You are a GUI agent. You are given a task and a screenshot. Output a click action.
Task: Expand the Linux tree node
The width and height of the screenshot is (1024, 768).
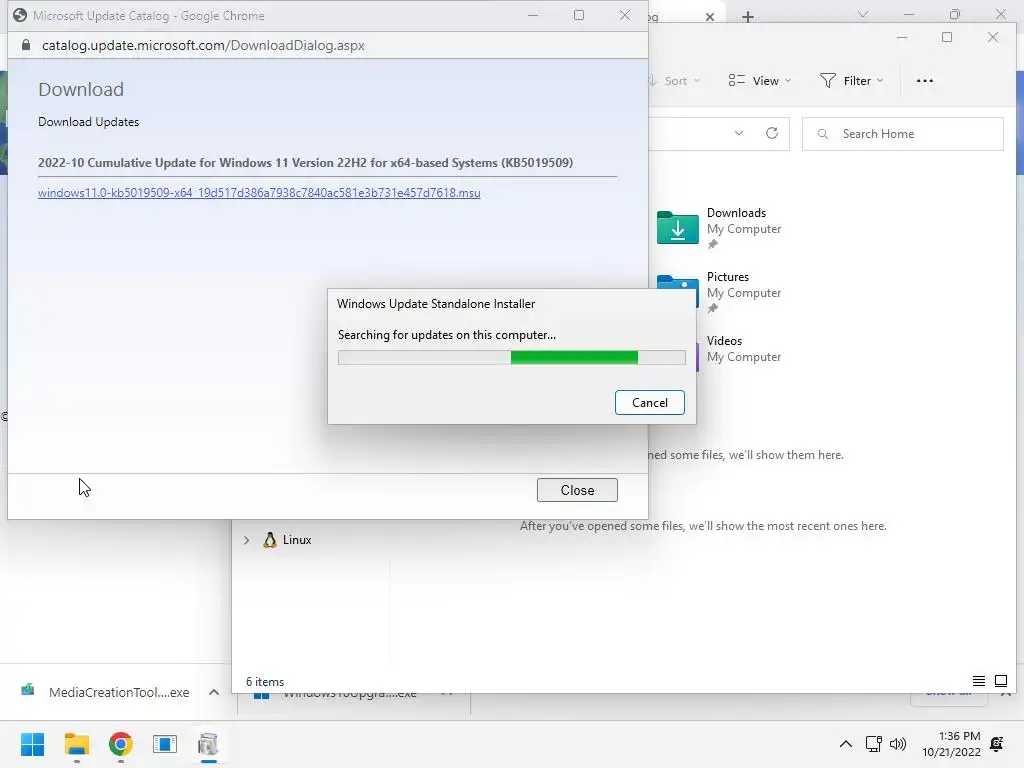click(246, 540)
